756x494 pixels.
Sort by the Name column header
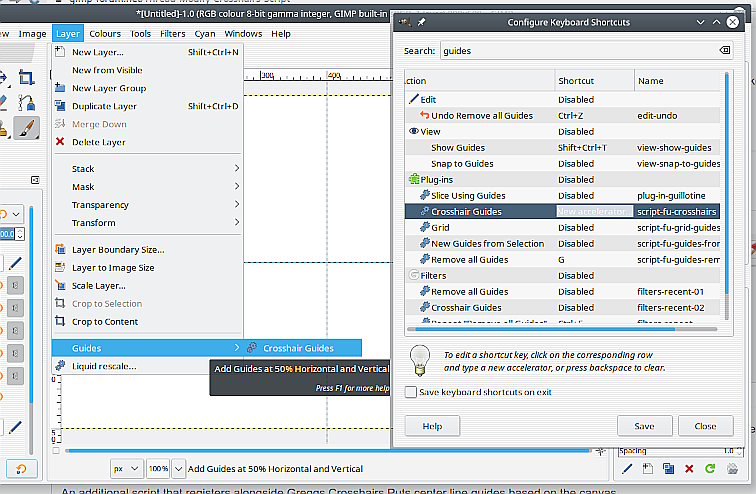tap(677, 80)
